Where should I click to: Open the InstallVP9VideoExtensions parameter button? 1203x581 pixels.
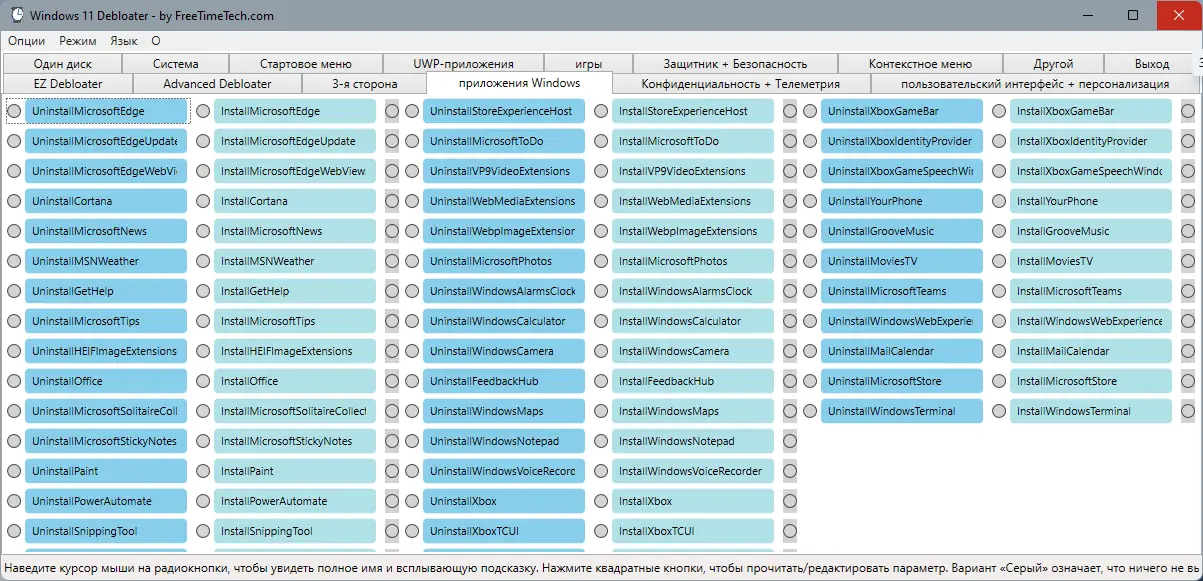pos(693,171)
